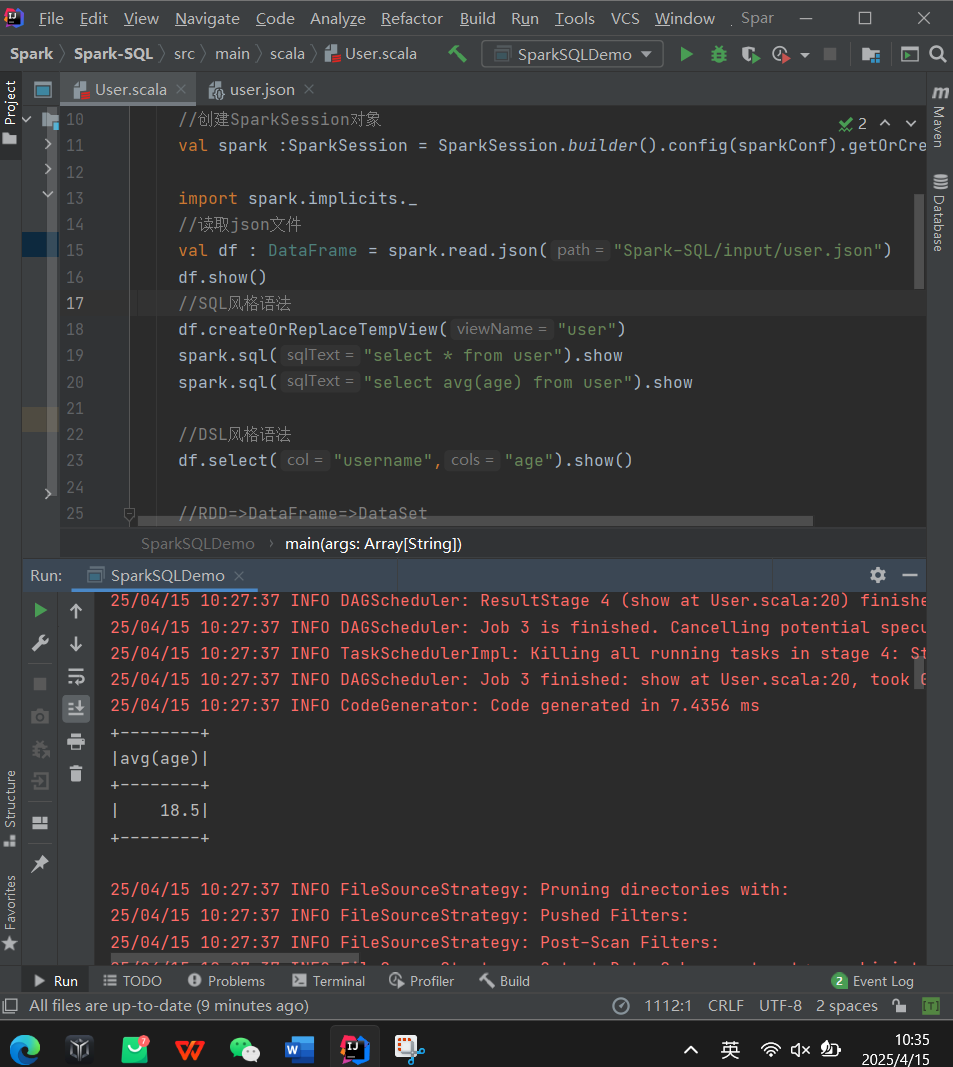Image resolution: width=953 pixels, height=1067 pixels.
Task: Click the Search Everywhere magnifier
Action: pyautogui.click(x=938, y=54)
